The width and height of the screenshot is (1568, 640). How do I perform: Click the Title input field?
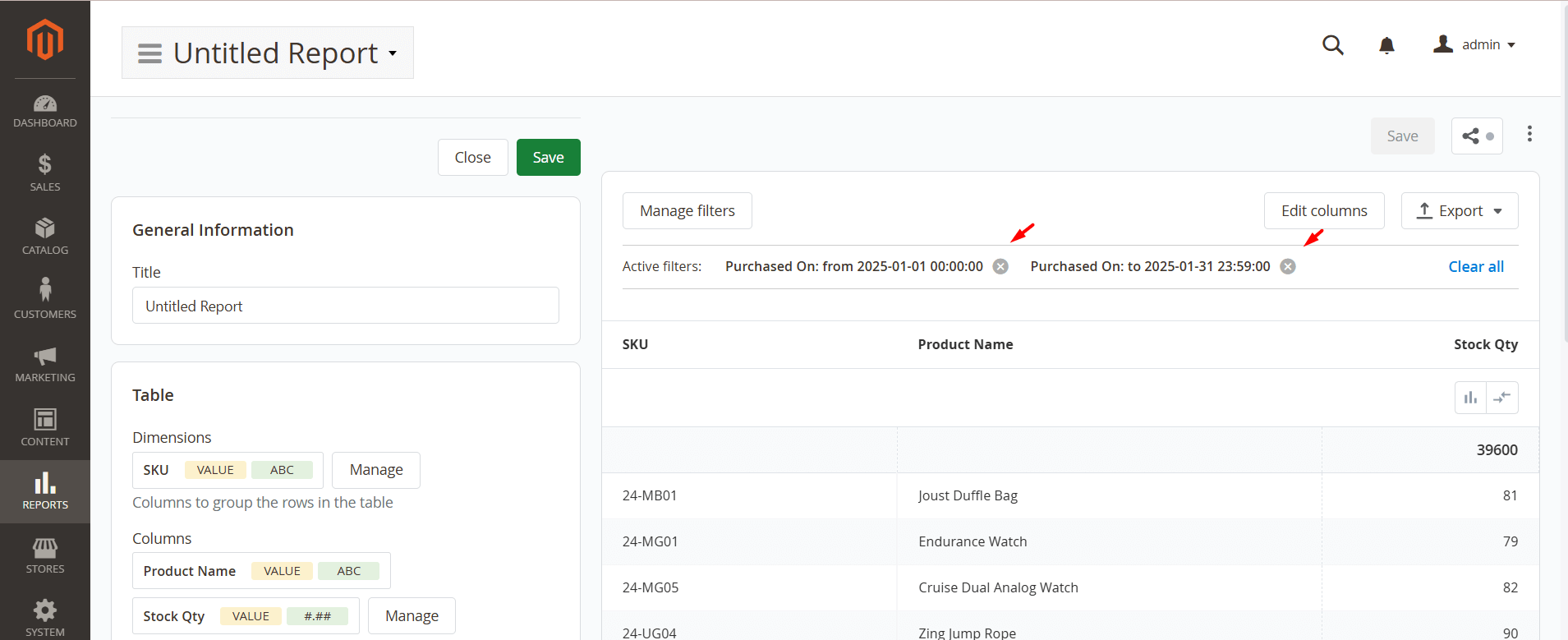345,306
